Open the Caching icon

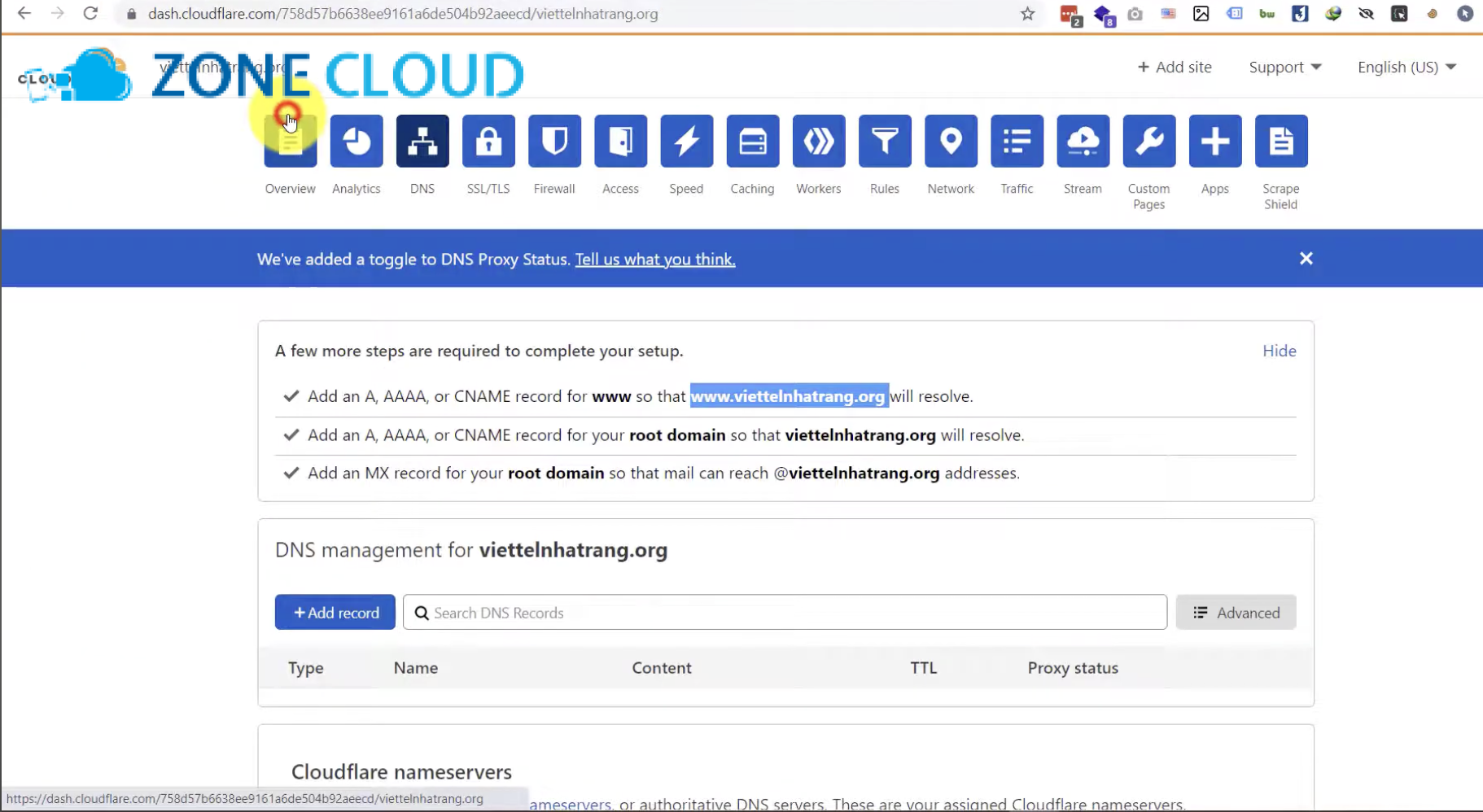[752, 142]
